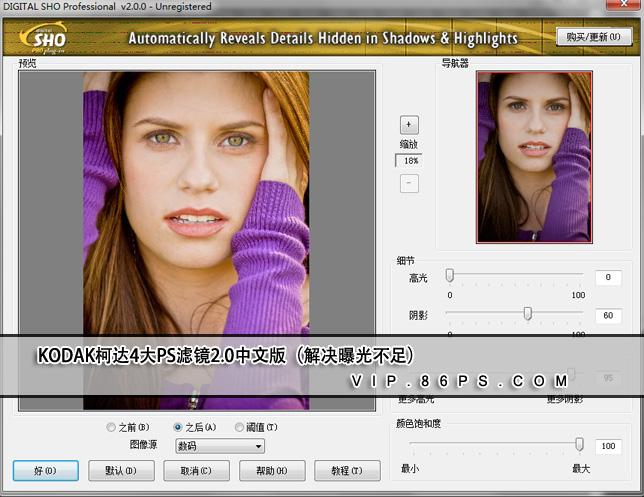Click the zoom percentage 18% field
Image resolution: width=644 pixels, height=497 pixels.
tap(408, 161)
